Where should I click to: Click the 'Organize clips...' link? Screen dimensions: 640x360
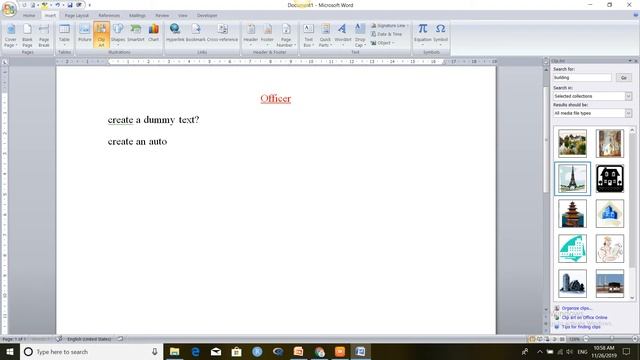click(x=576, y=308)
